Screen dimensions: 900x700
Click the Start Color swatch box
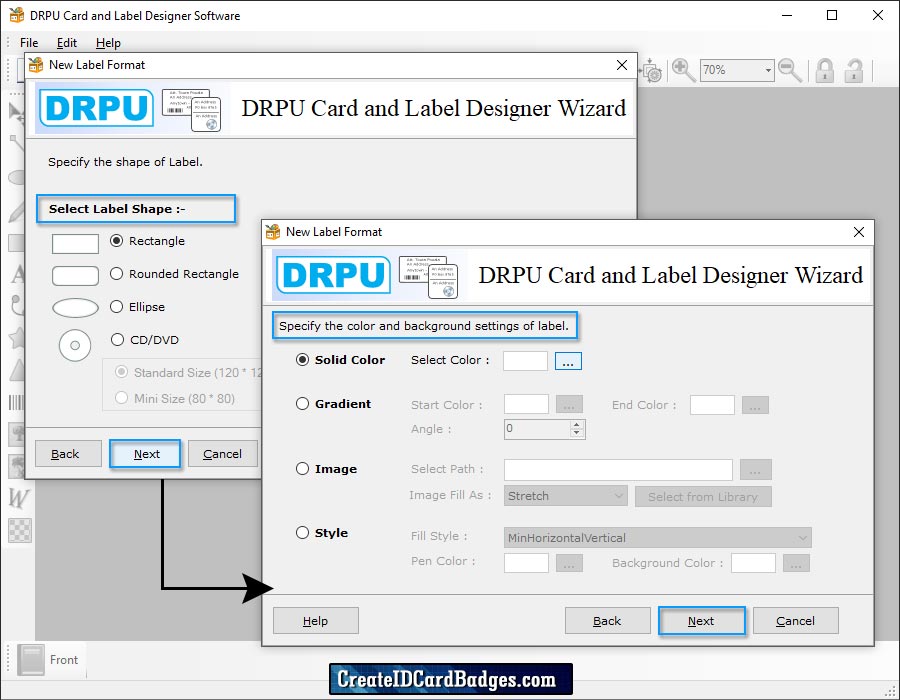pyautogui.click(x=526, y=405)
